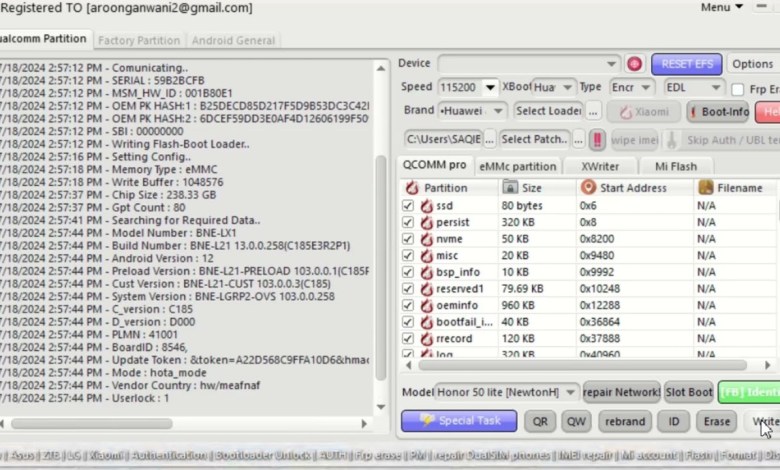Open the Model Honor 50 lite dropdown

(570, 392)
